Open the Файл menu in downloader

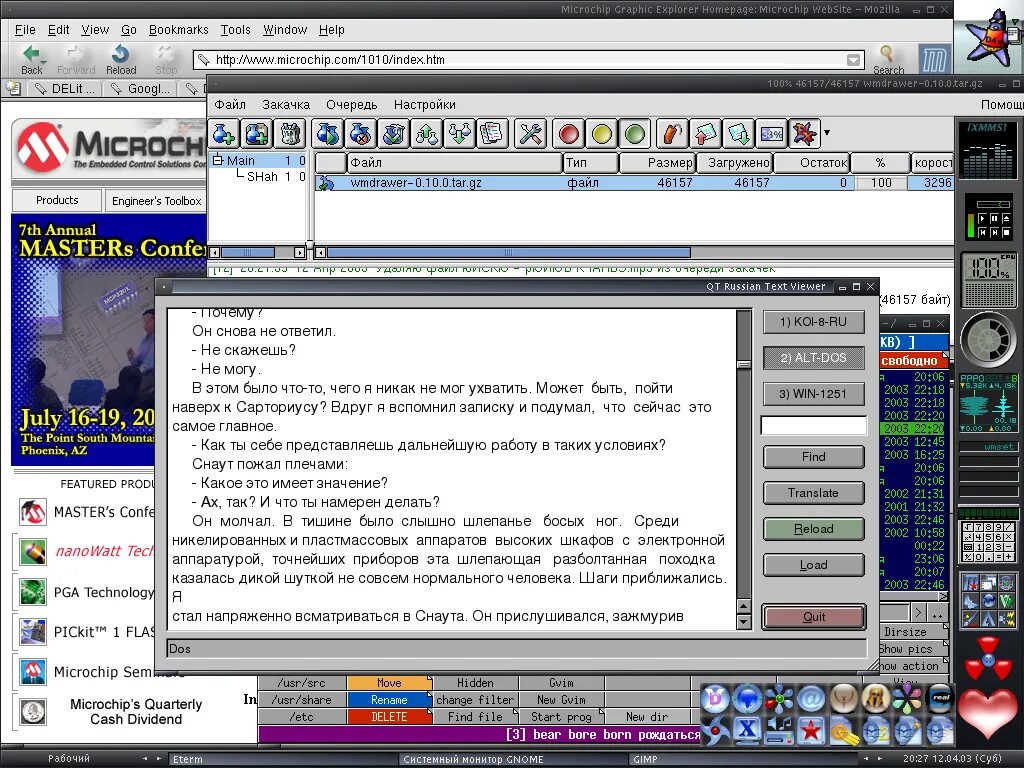(x=230, y=104)
